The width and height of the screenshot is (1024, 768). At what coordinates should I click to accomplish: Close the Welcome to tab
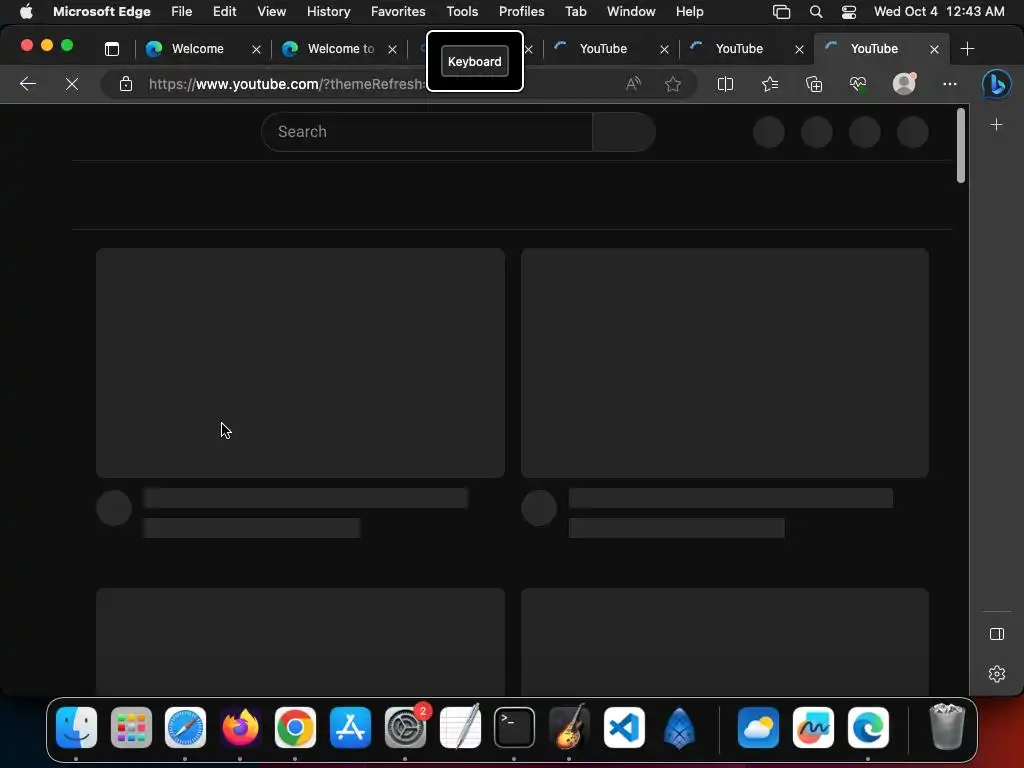click(392, 49)
